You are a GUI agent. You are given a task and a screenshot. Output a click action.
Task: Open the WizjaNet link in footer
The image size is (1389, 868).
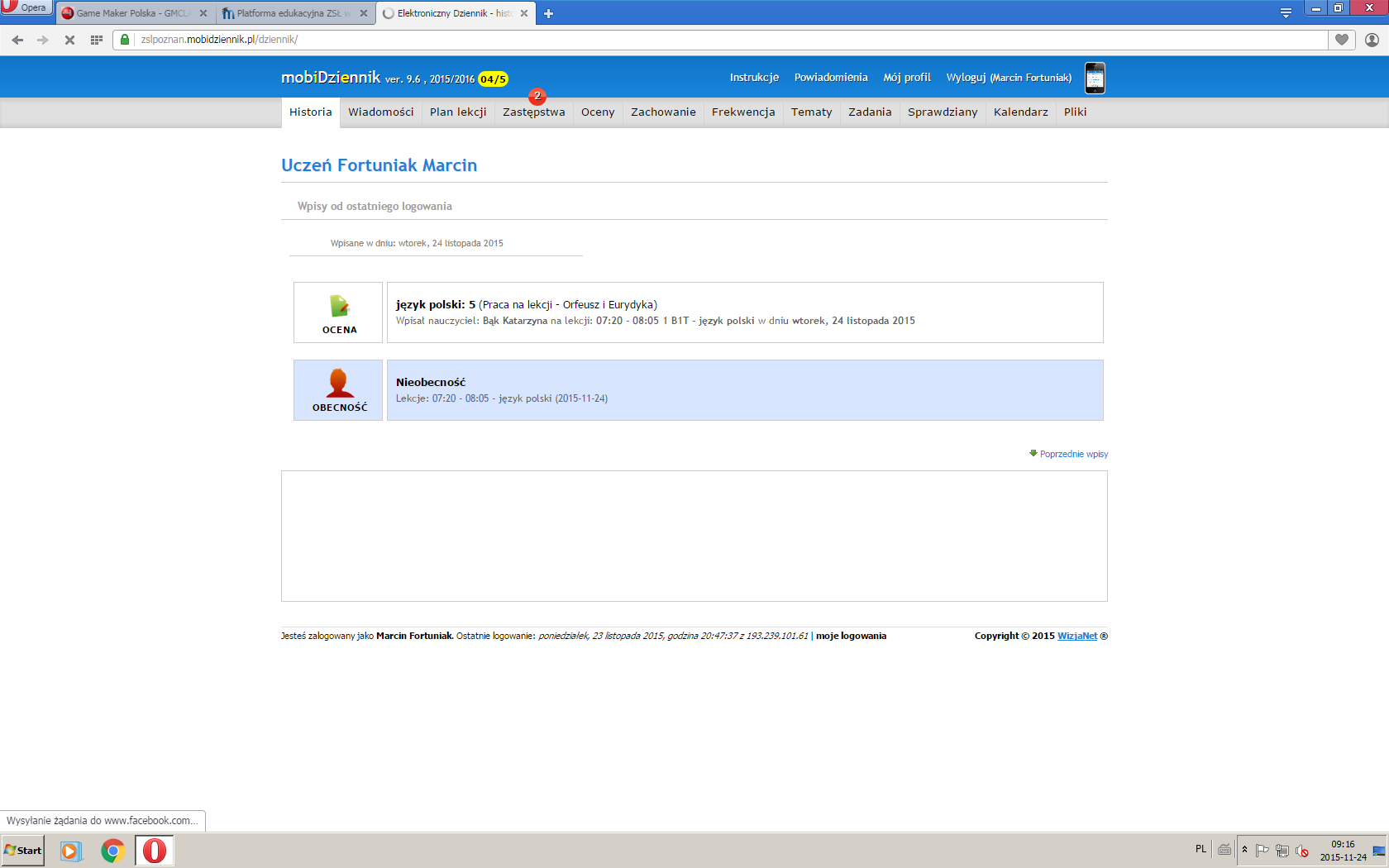click(x=1076, y=636)
